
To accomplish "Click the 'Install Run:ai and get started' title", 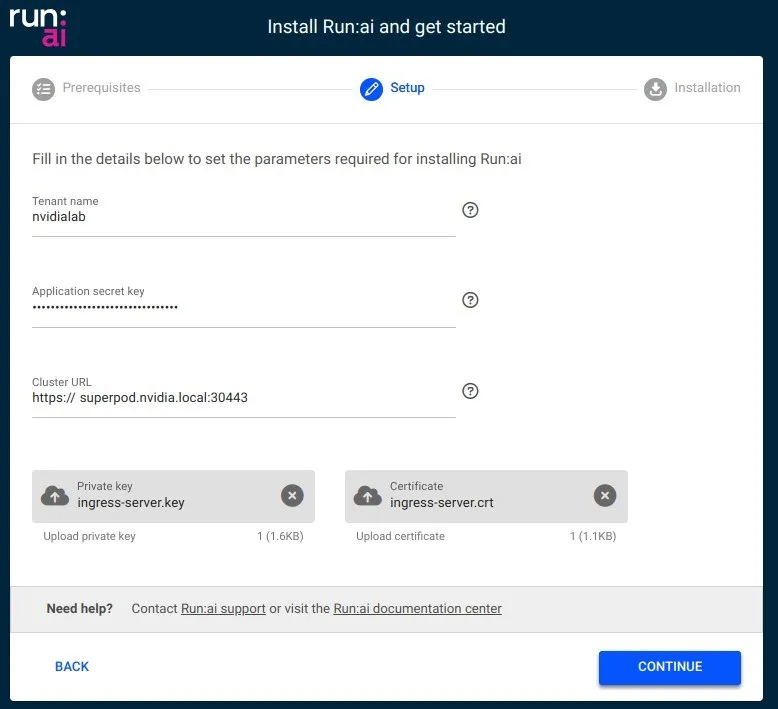I will [387, 27].
